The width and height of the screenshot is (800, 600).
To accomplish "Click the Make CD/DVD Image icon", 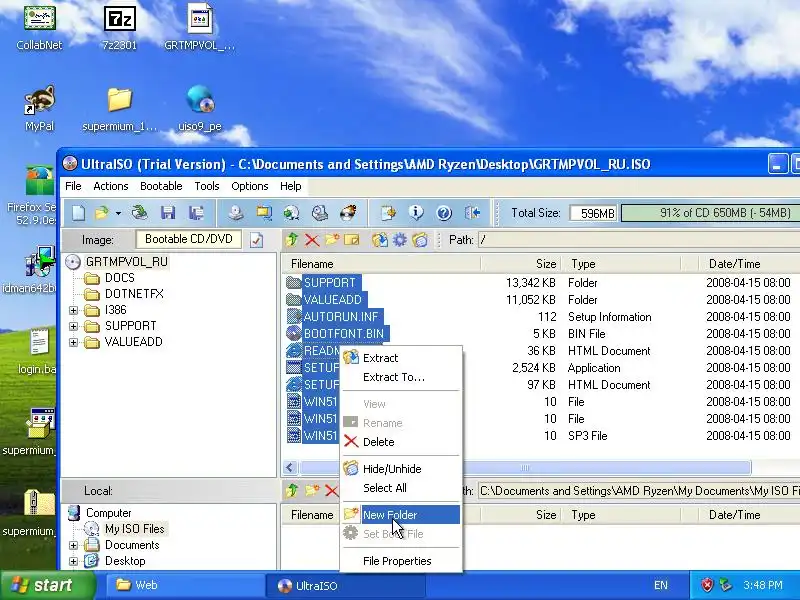I will 236,213.
